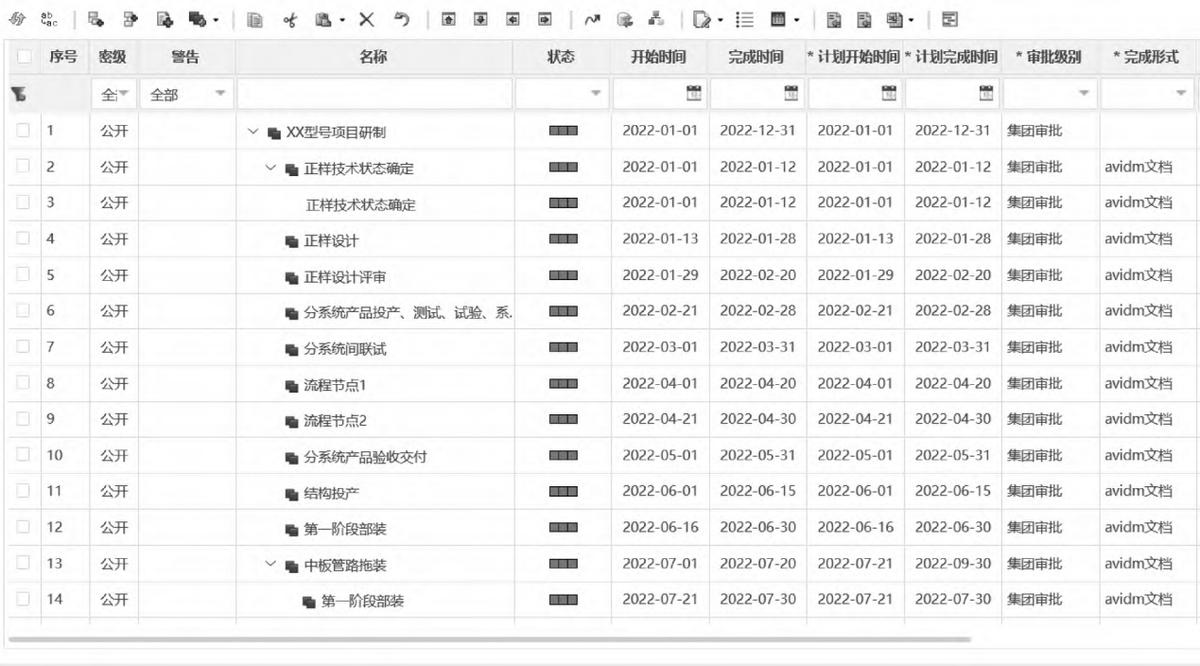Click the folder icon beside 正样设计 task
The height and width of the screenshot is (666, 1200).
click(x=291, y=241)
